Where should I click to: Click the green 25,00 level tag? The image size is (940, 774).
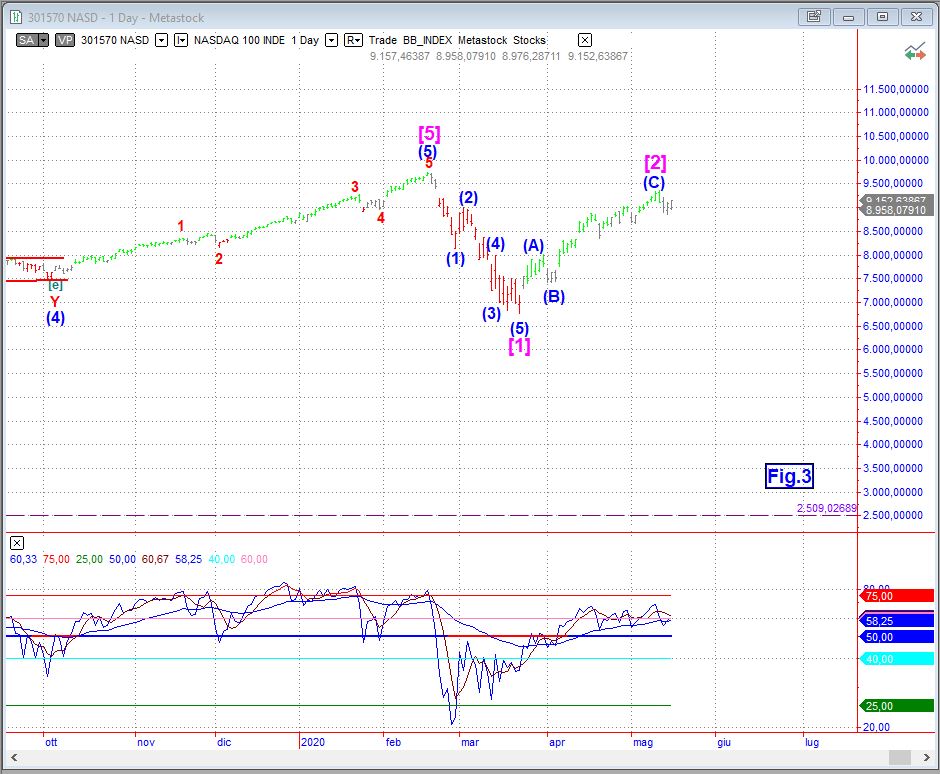coord(897,706)
